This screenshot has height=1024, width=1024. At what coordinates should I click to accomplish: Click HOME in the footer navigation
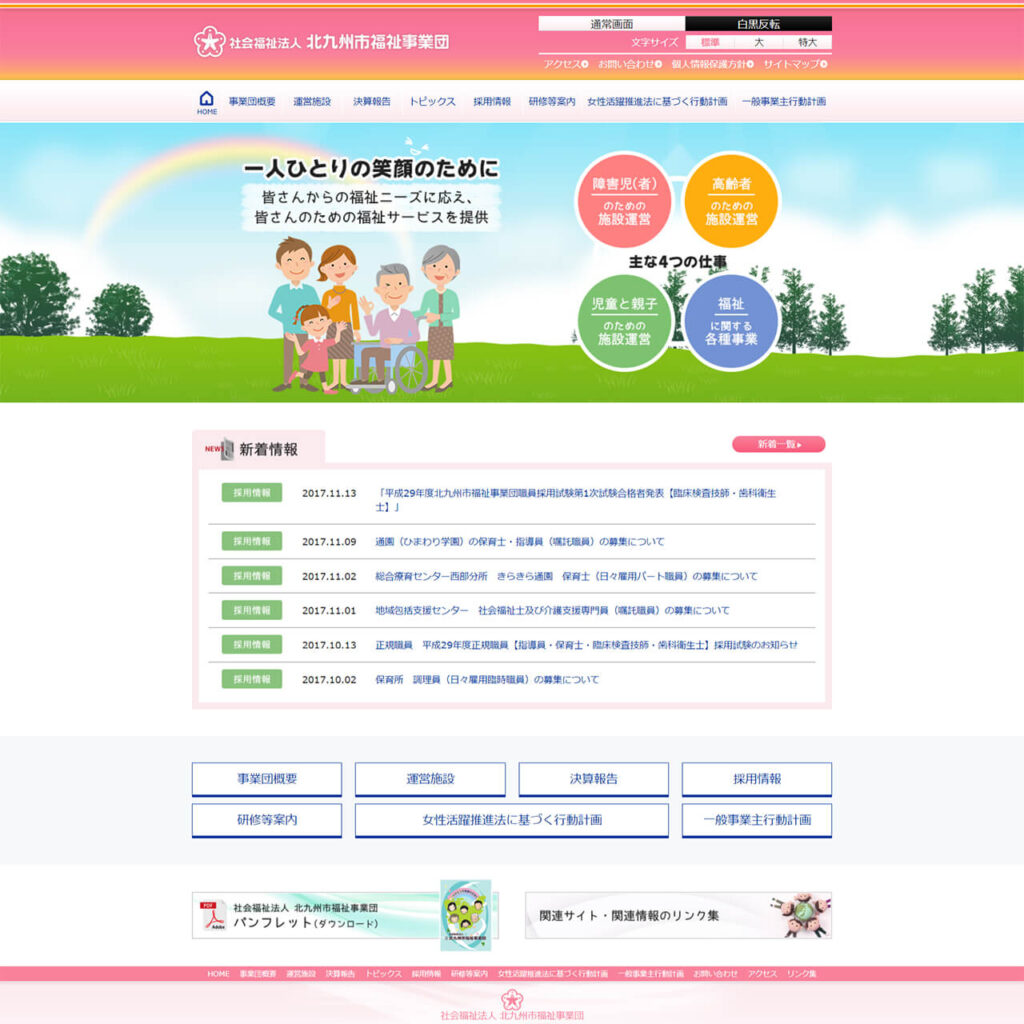[218, 974]
